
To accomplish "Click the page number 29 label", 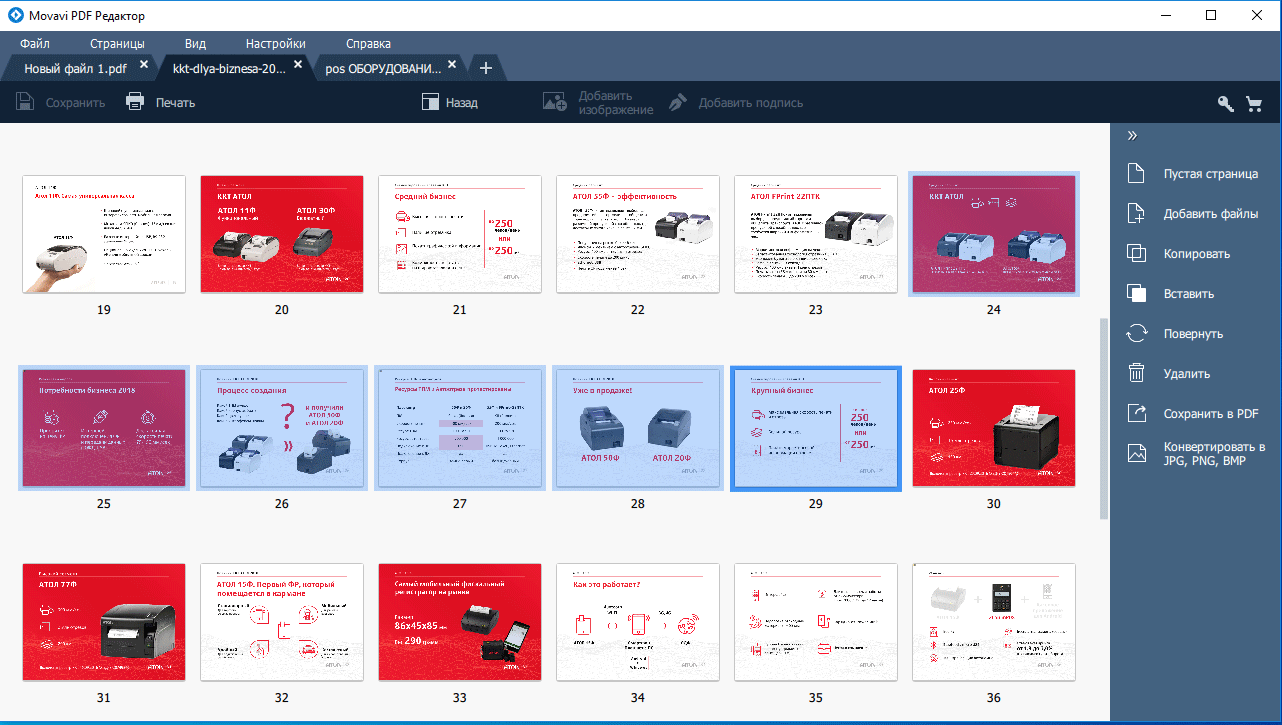I will [x=816, y=504].
